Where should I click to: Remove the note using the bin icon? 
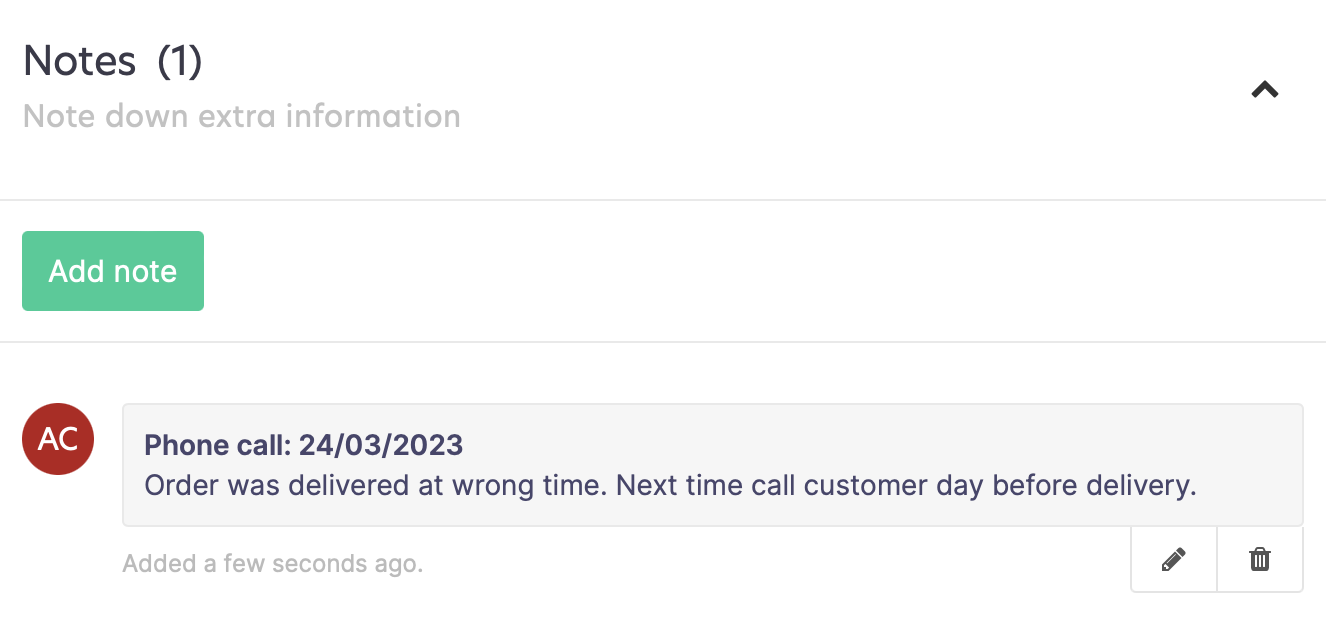tap(1260, 560)
